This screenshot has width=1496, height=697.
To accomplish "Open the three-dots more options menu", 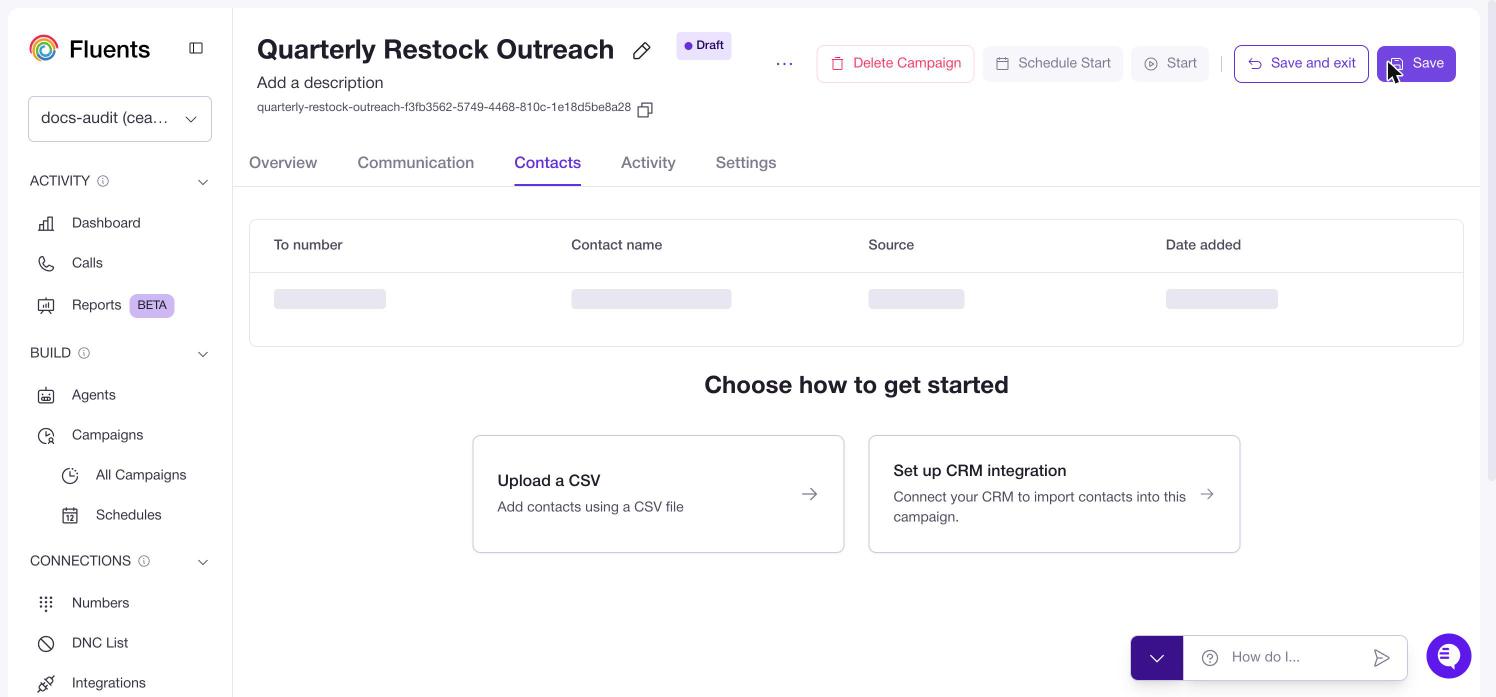I will pyautogui.click(x=784, y=64).
